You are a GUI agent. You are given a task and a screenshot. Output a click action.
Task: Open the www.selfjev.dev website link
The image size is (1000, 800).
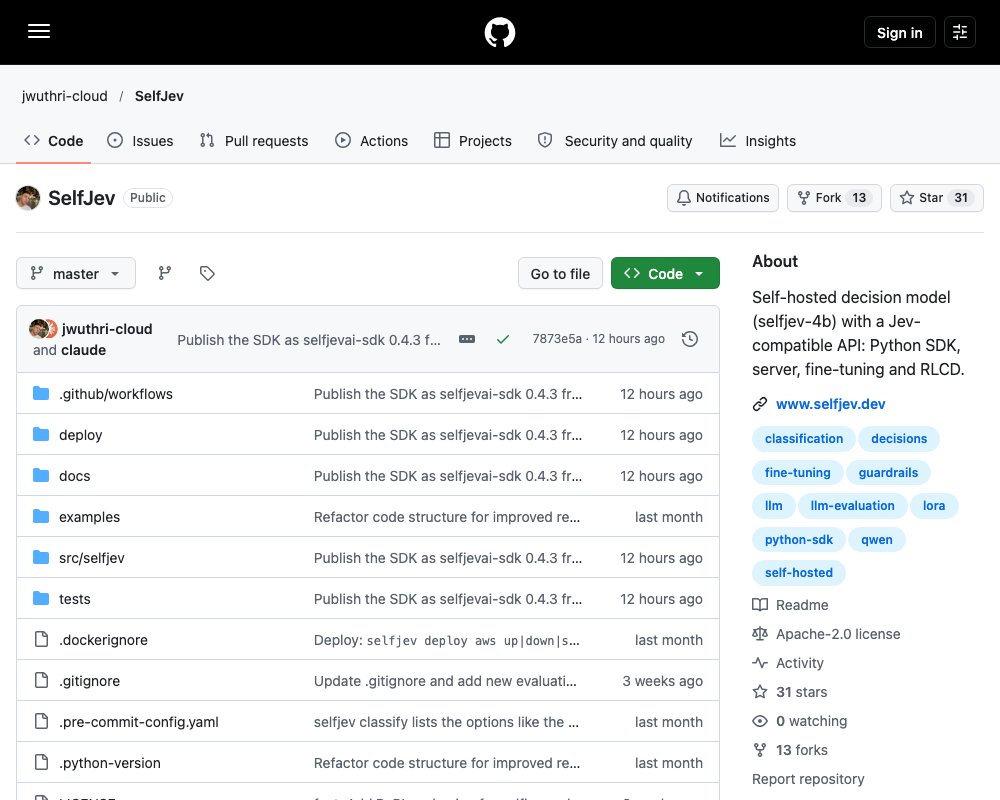coord(830,404)
